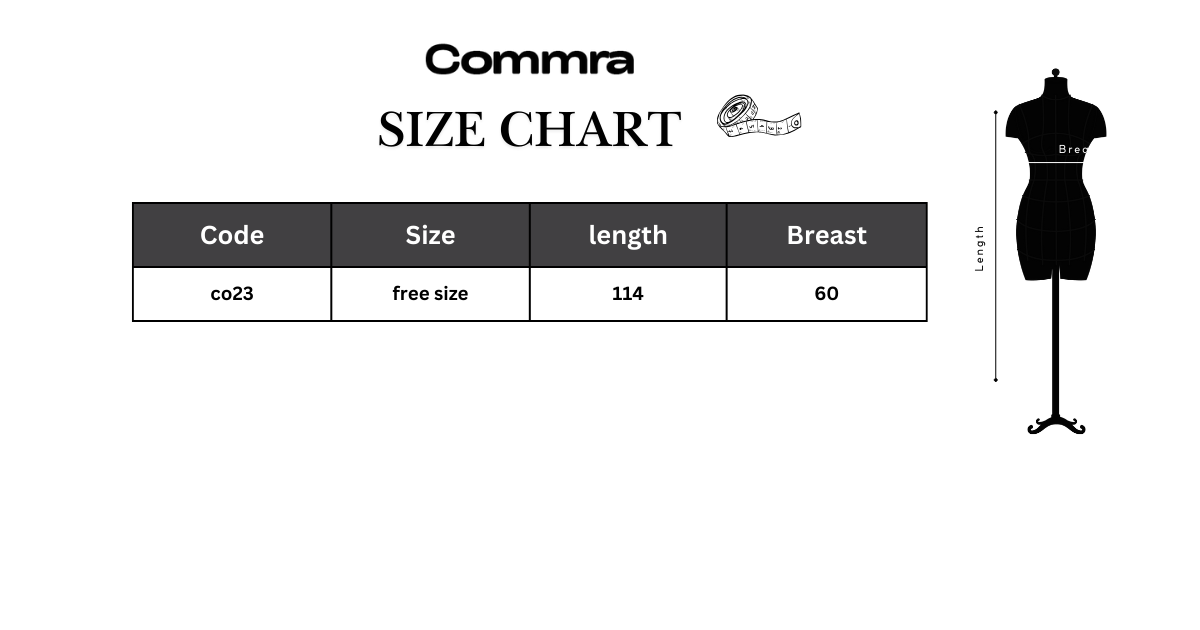Click the mannequin dress form graphic
This screenshot has width=1200, height=630.
pyautogui.click(x=1056, y=252)
